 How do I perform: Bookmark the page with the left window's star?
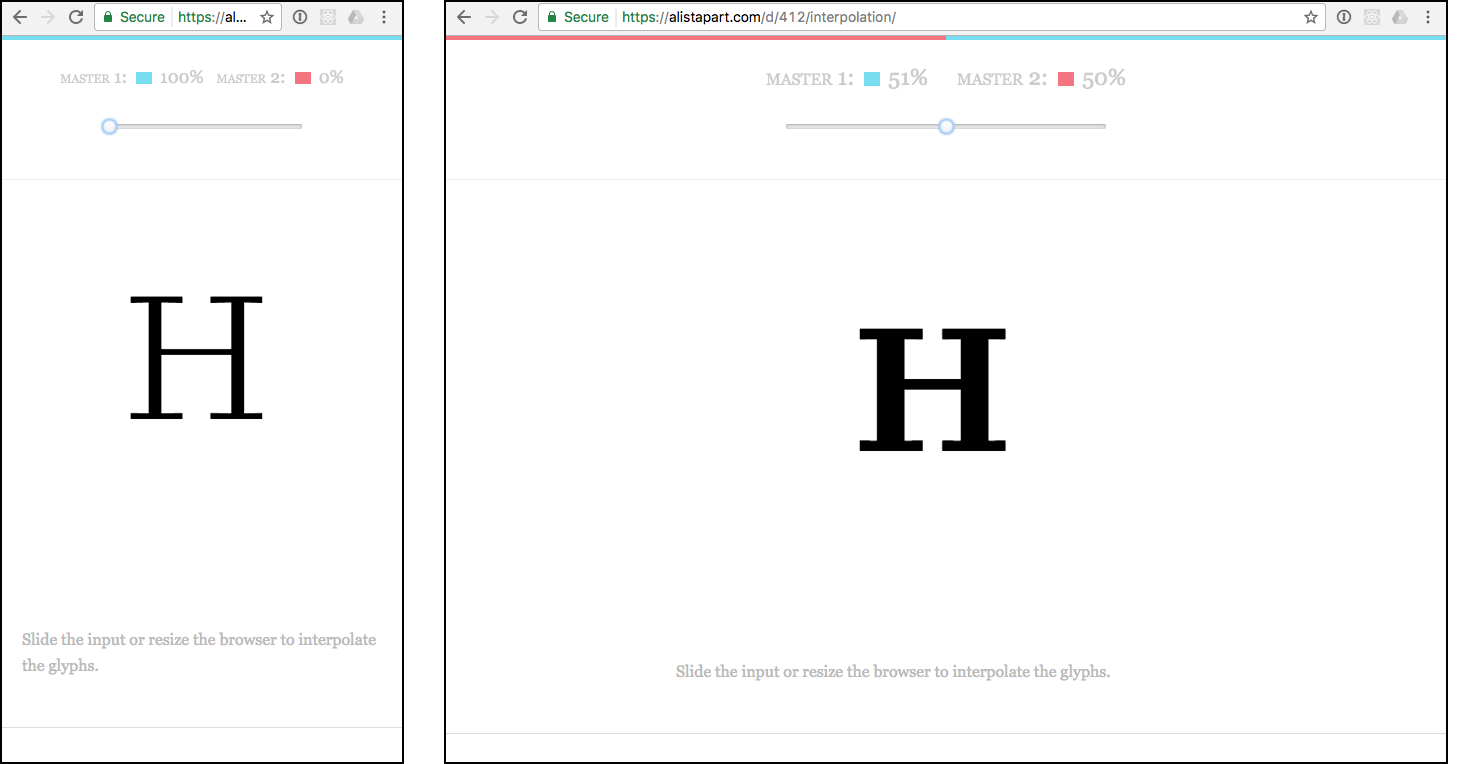click(267, 18)
